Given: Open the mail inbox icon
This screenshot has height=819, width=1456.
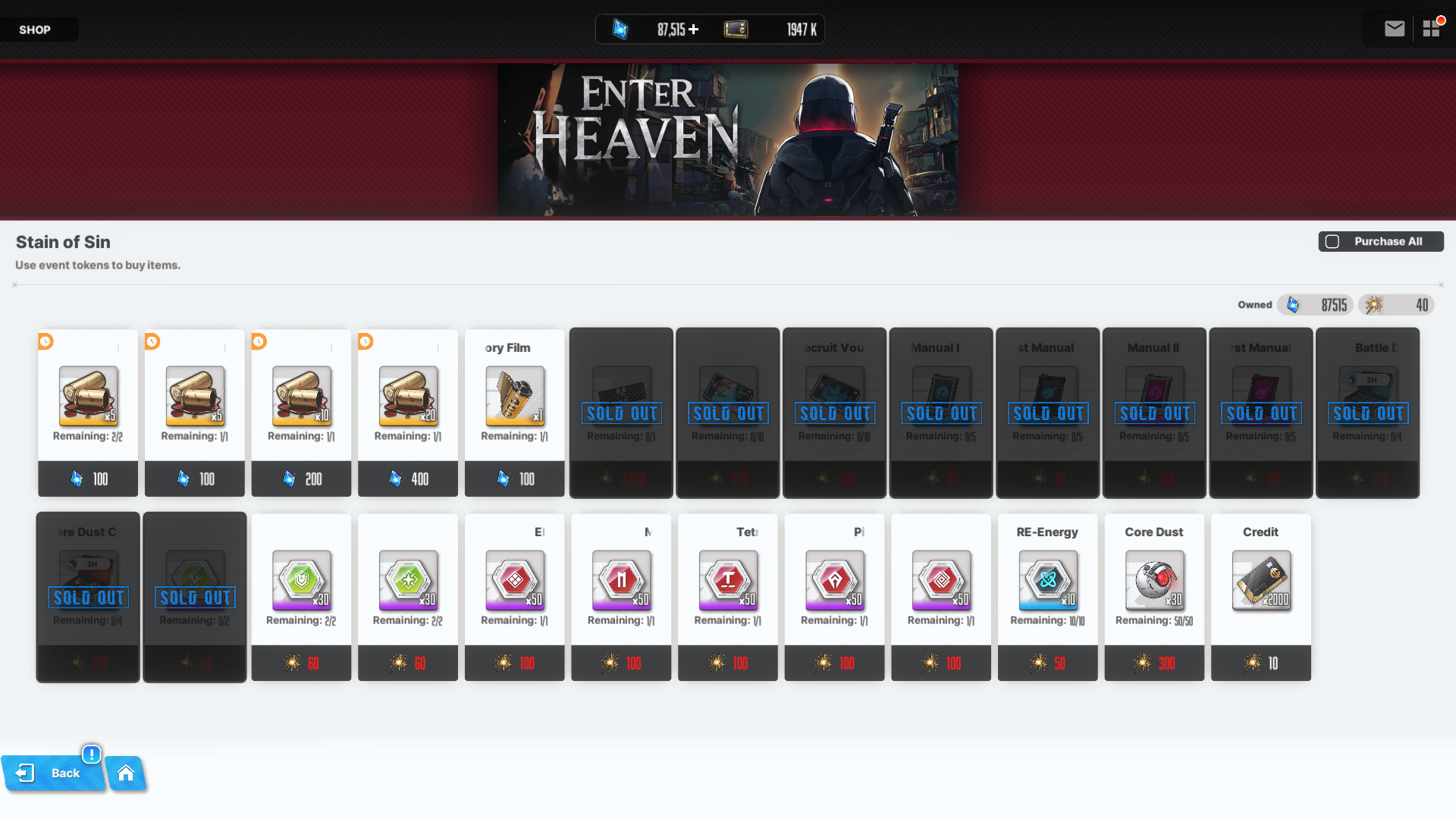Looking at the screenshot, I should (x=1394, y=29).
